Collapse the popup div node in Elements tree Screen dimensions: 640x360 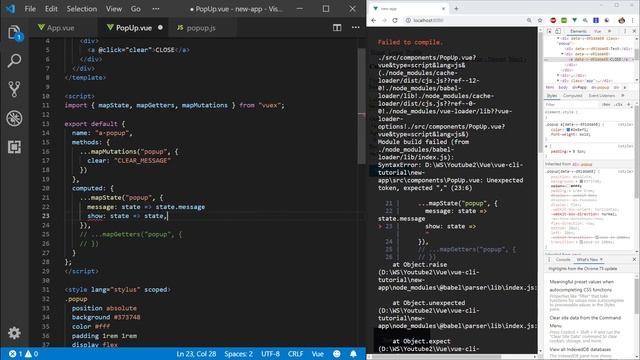[x=558, y=38]
